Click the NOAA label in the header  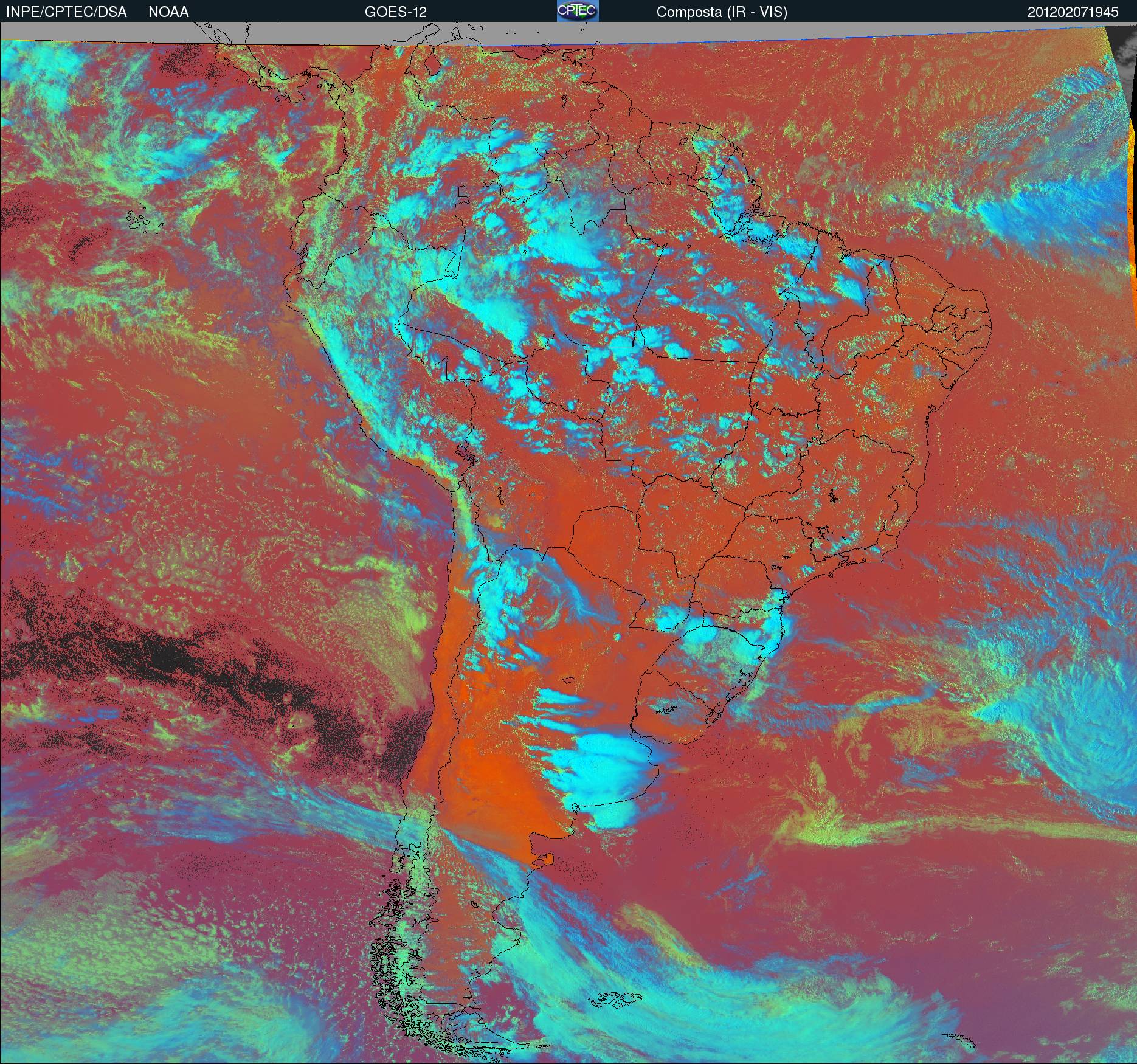pos(168,12)
